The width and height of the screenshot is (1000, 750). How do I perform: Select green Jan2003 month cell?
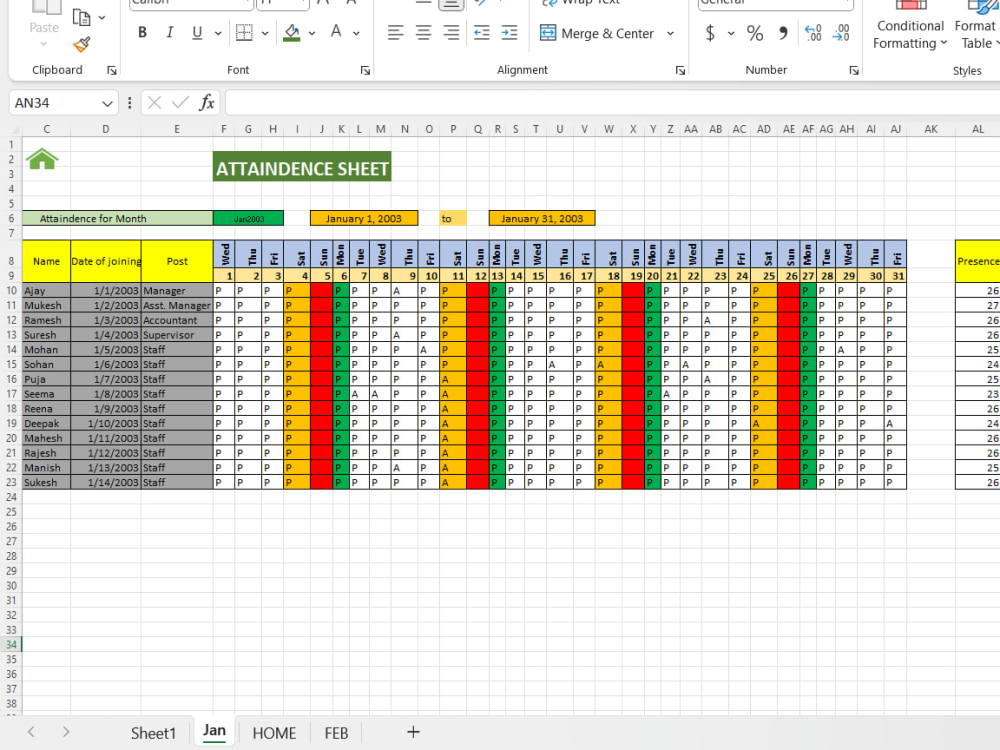coord(248,219)
